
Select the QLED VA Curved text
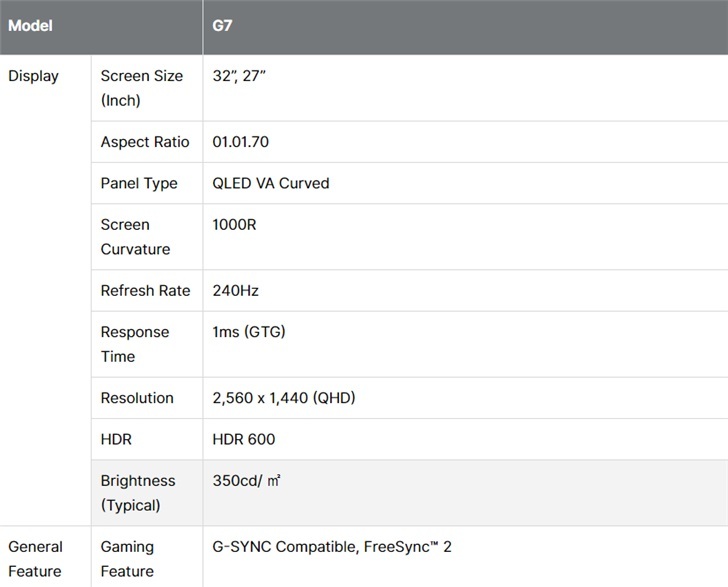[271, 183]
